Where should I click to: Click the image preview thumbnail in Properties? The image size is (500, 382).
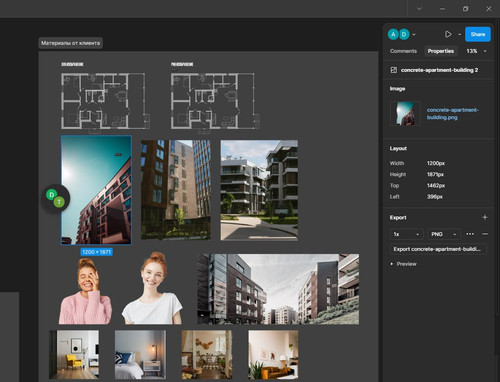coord(405,113)
